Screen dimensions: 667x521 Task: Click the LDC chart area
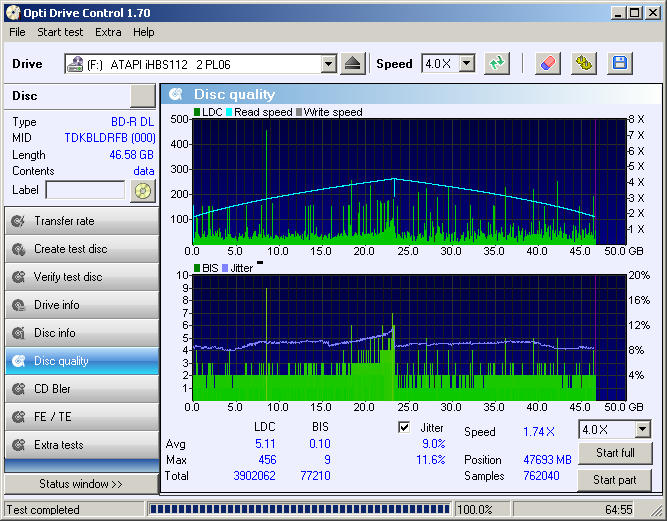pos(409,182)
